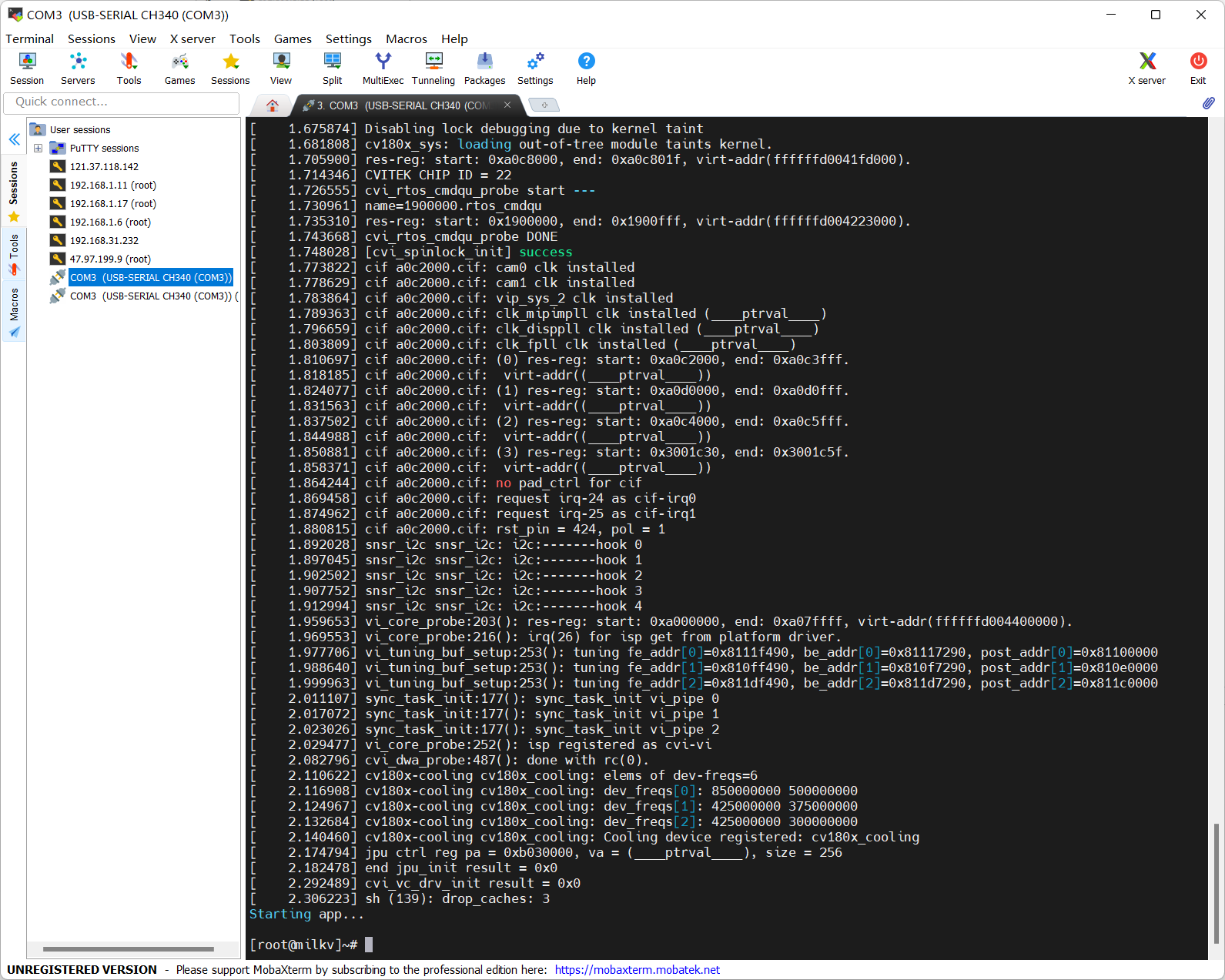Select the User sessions root node

coord(80,129)
